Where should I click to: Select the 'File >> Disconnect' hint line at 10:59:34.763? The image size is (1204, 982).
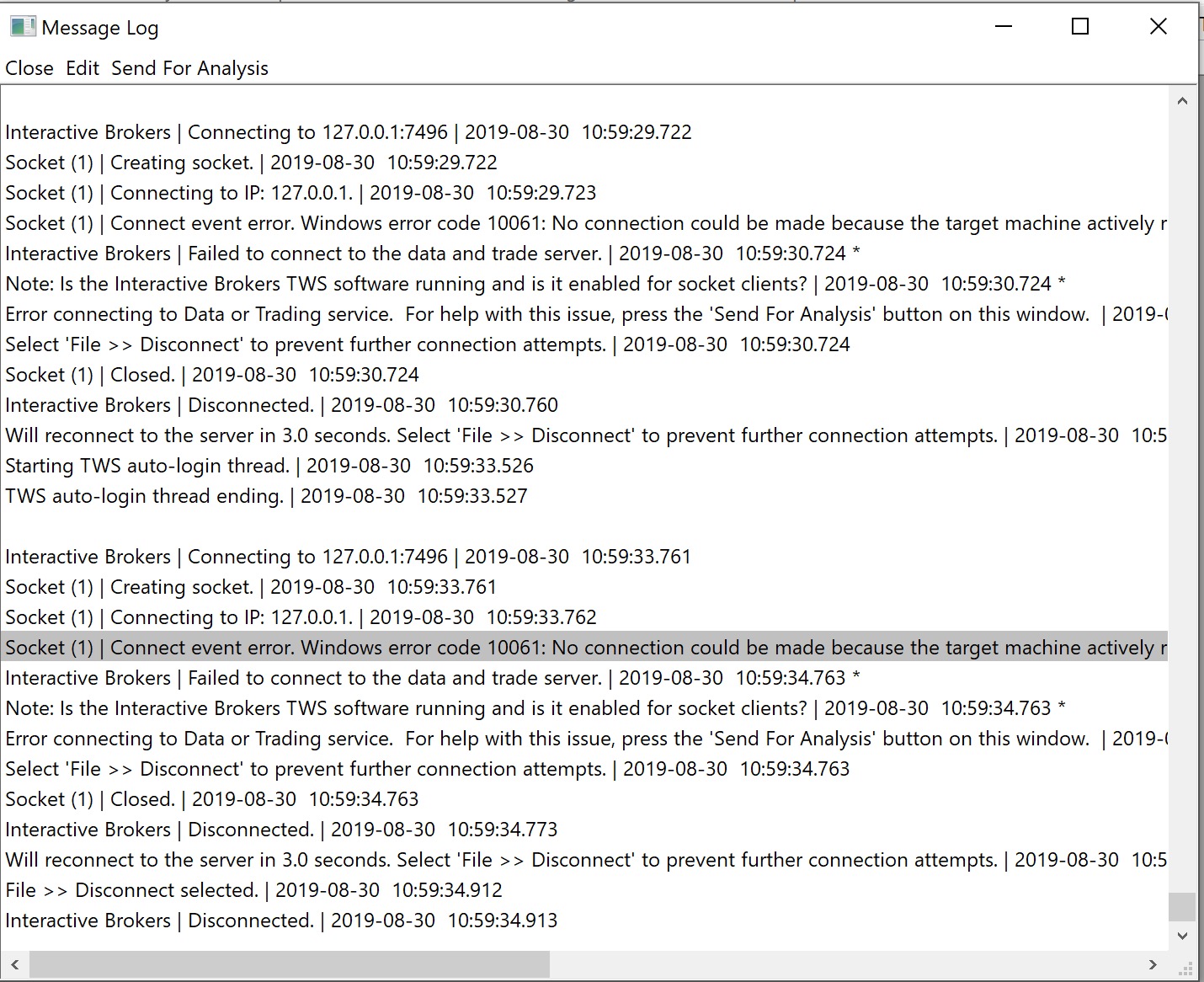(x=428, y=769)
